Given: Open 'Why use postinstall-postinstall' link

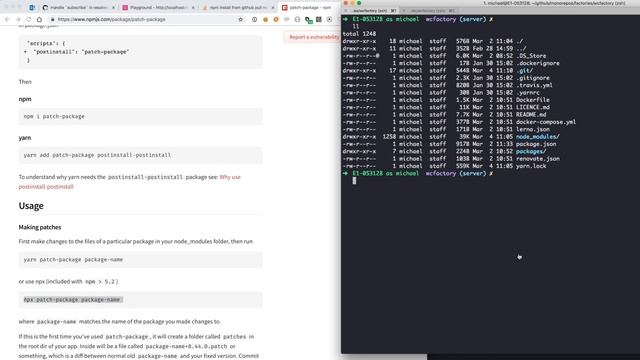Looking at the screenshot, I should point(129,182).
